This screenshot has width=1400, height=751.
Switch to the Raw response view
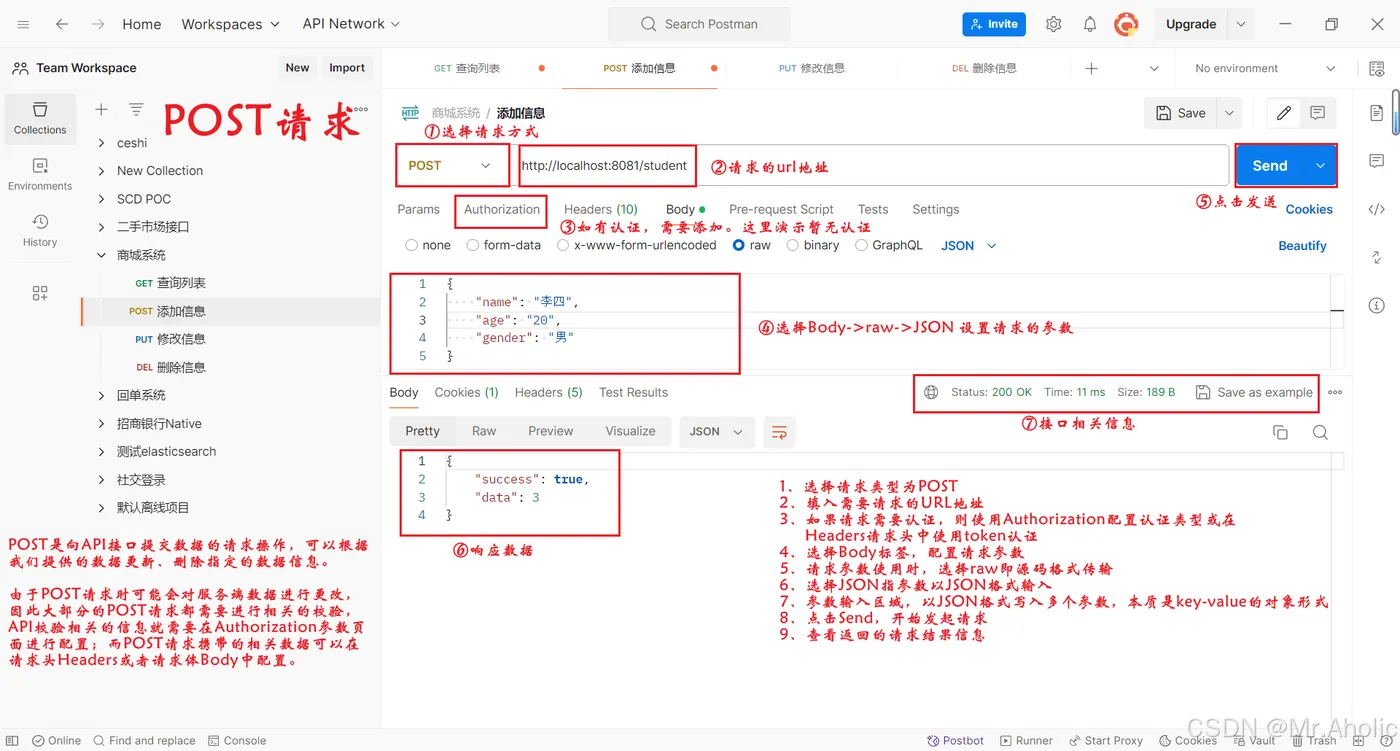click(484, 431)
